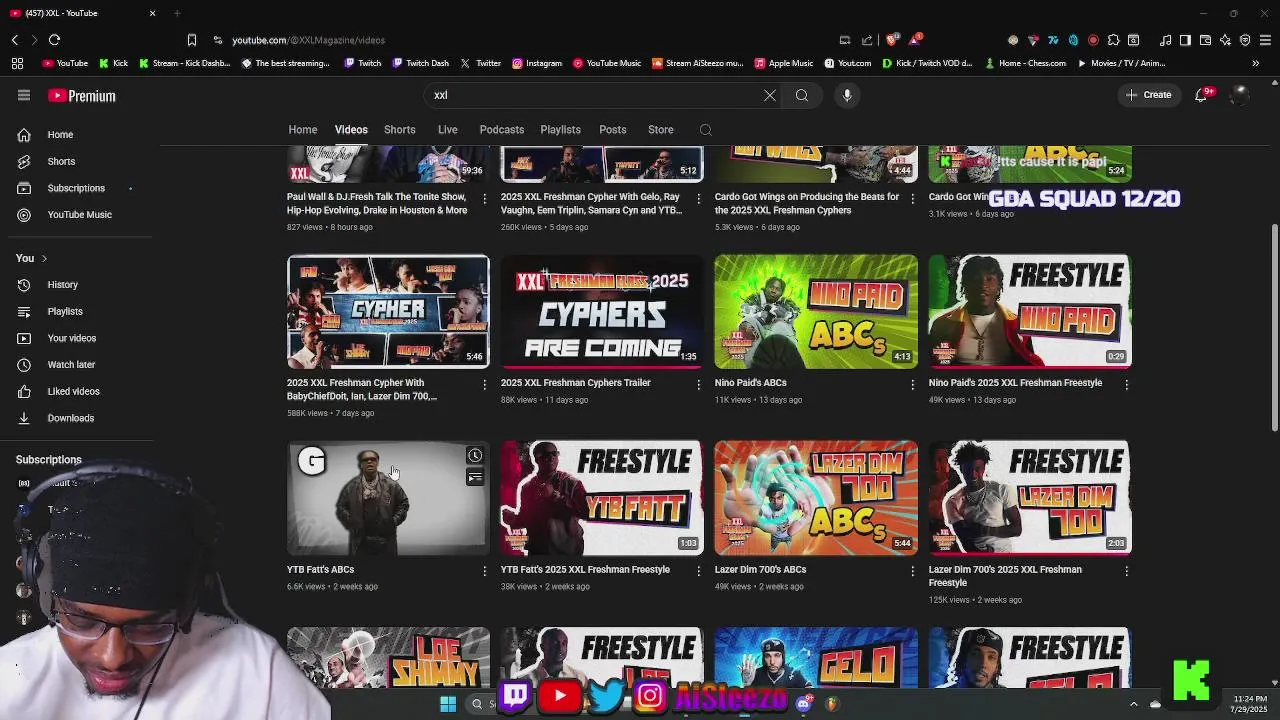Open the Brave VPN shield icon
This screenshot has width=1280, height=720.
click(1245, 40)
